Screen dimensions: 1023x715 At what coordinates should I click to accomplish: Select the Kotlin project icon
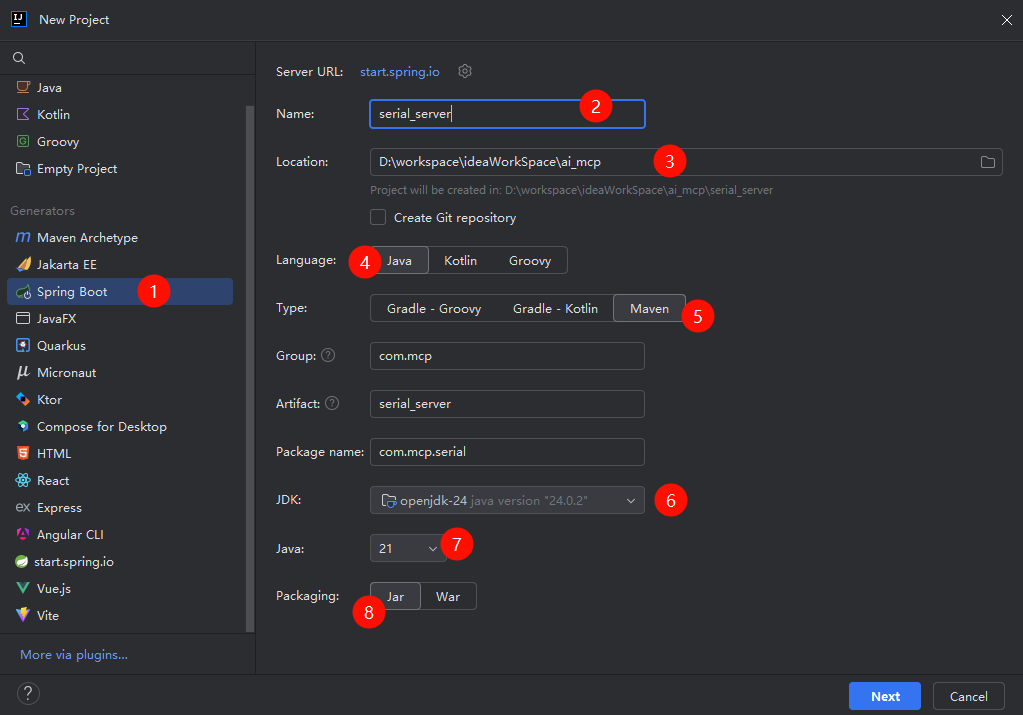(23, 114)
